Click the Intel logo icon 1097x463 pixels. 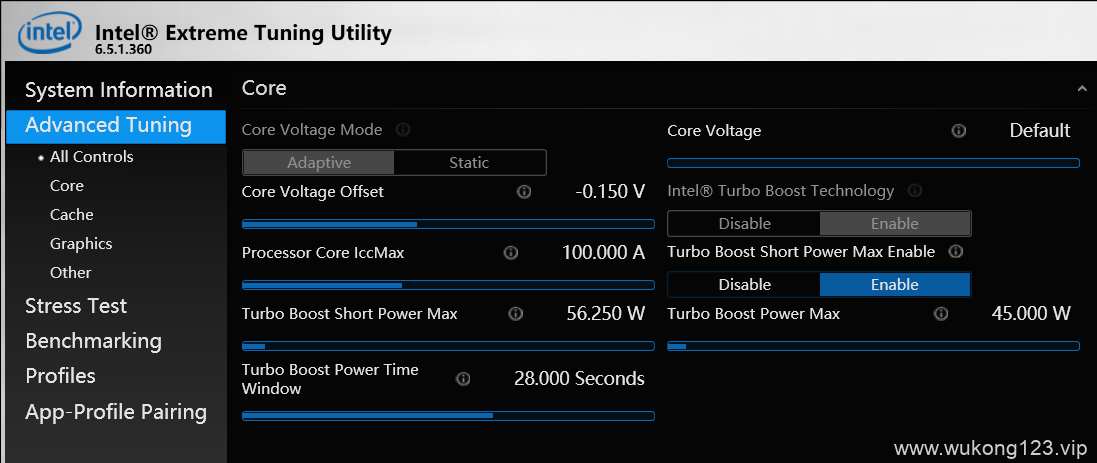47,33
